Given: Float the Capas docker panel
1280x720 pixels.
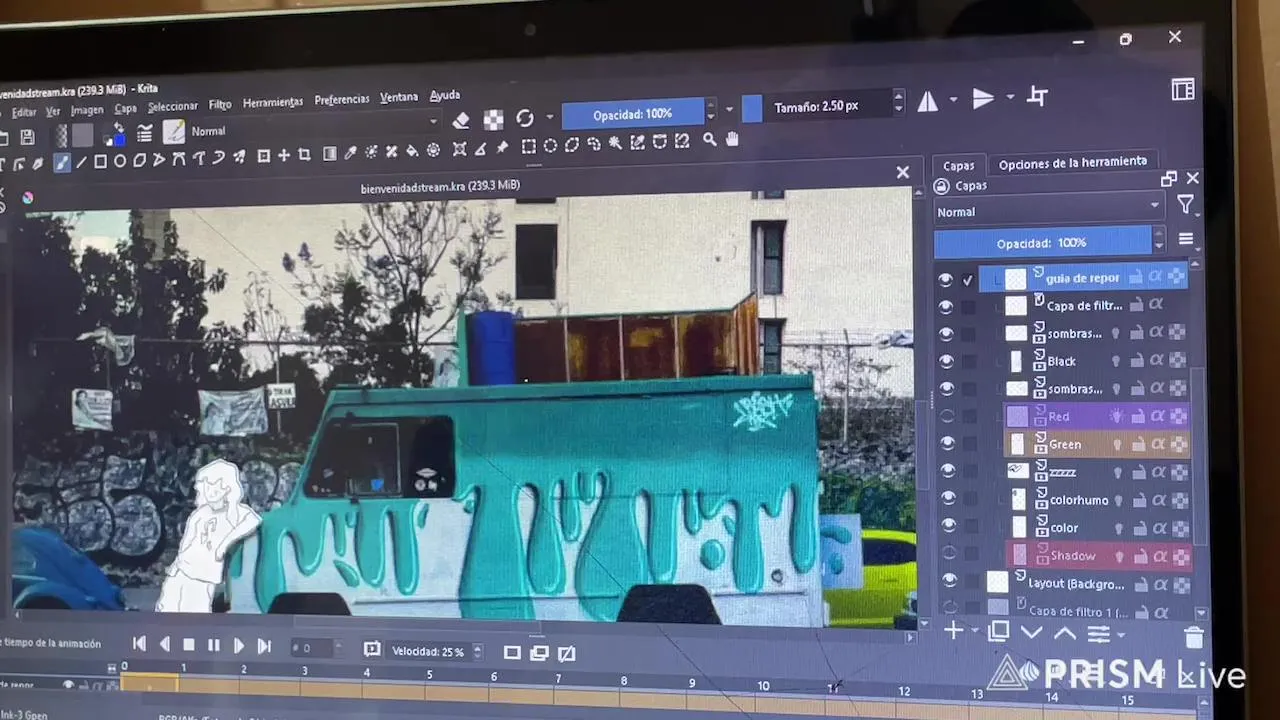Looking at the screenshot, I should coord(1168,179).
